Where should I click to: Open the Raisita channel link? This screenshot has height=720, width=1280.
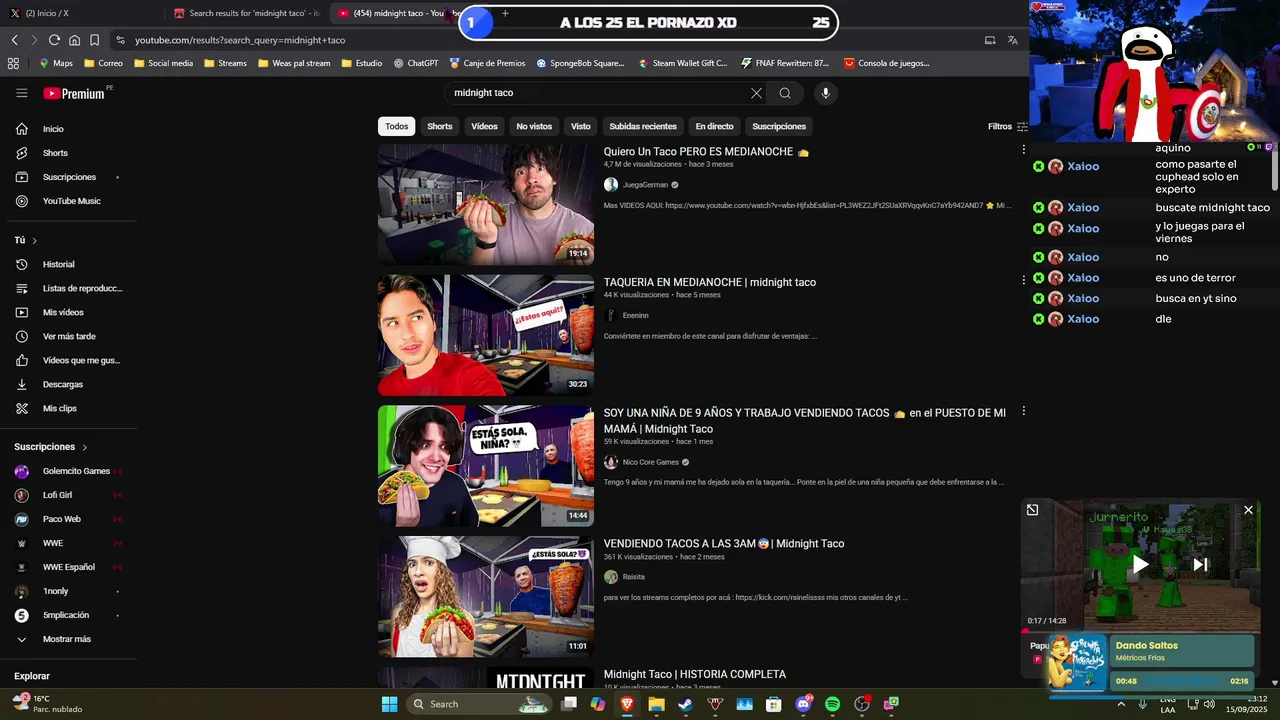coord(634,577)
